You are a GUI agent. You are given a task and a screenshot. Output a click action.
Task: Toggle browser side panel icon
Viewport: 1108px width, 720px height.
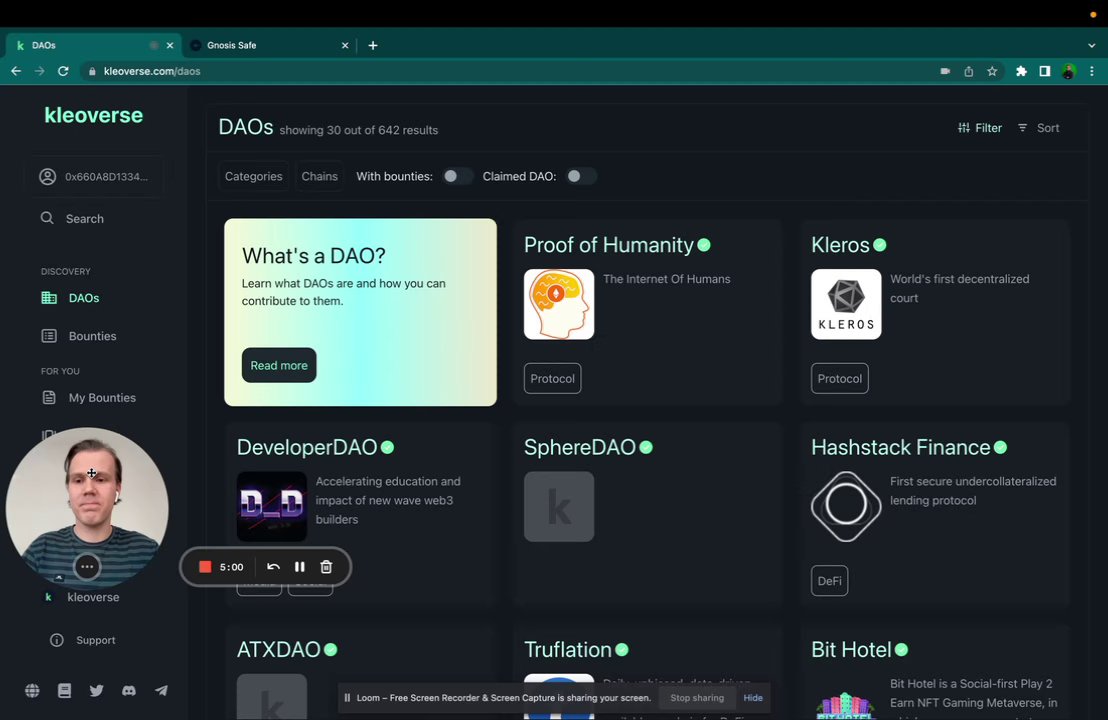pos(1044,71)
